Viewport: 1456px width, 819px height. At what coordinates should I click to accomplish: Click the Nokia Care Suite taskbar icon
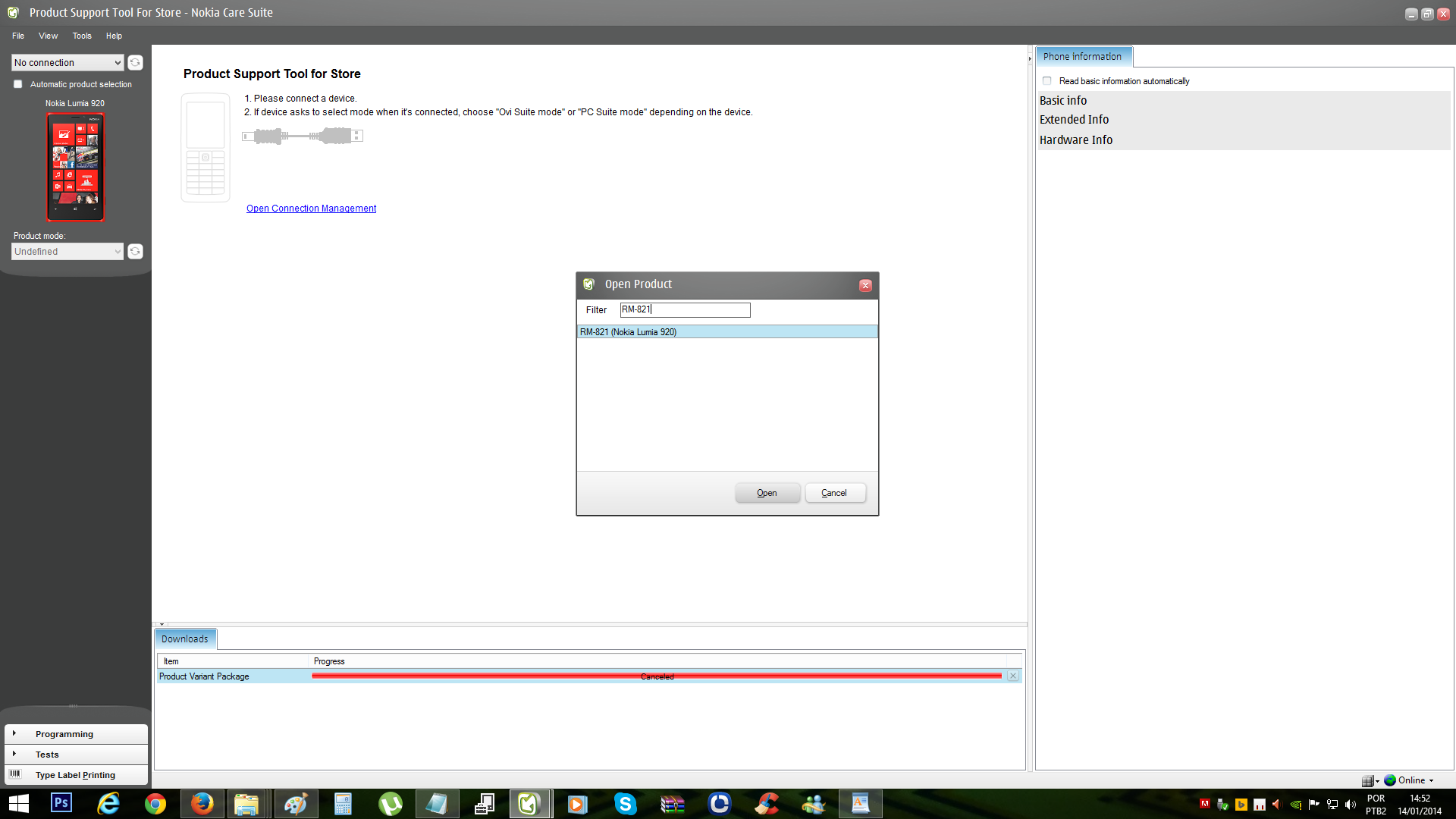[x=529, y=803]
